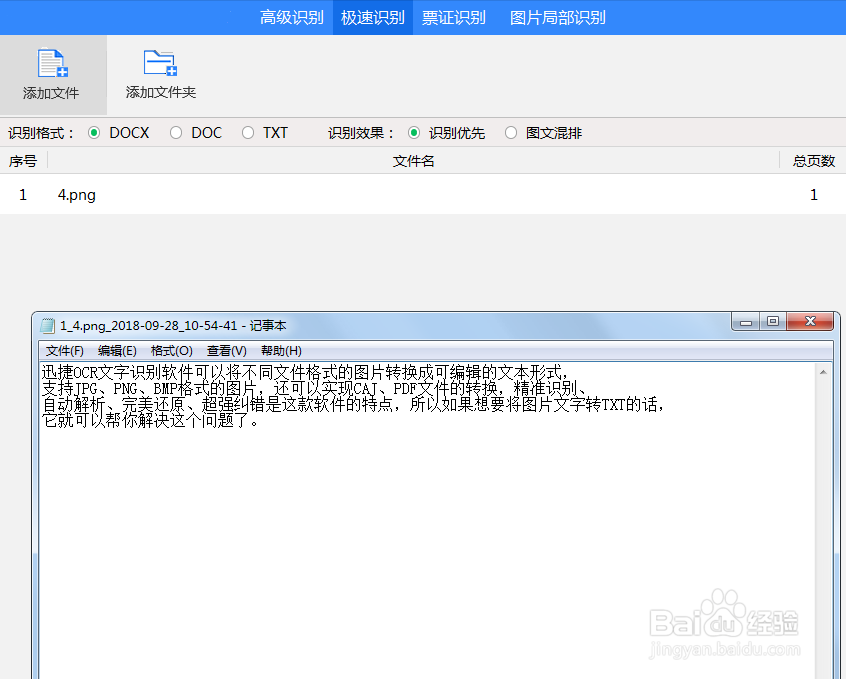Click the Notepad title bar icon

(48, 326)
